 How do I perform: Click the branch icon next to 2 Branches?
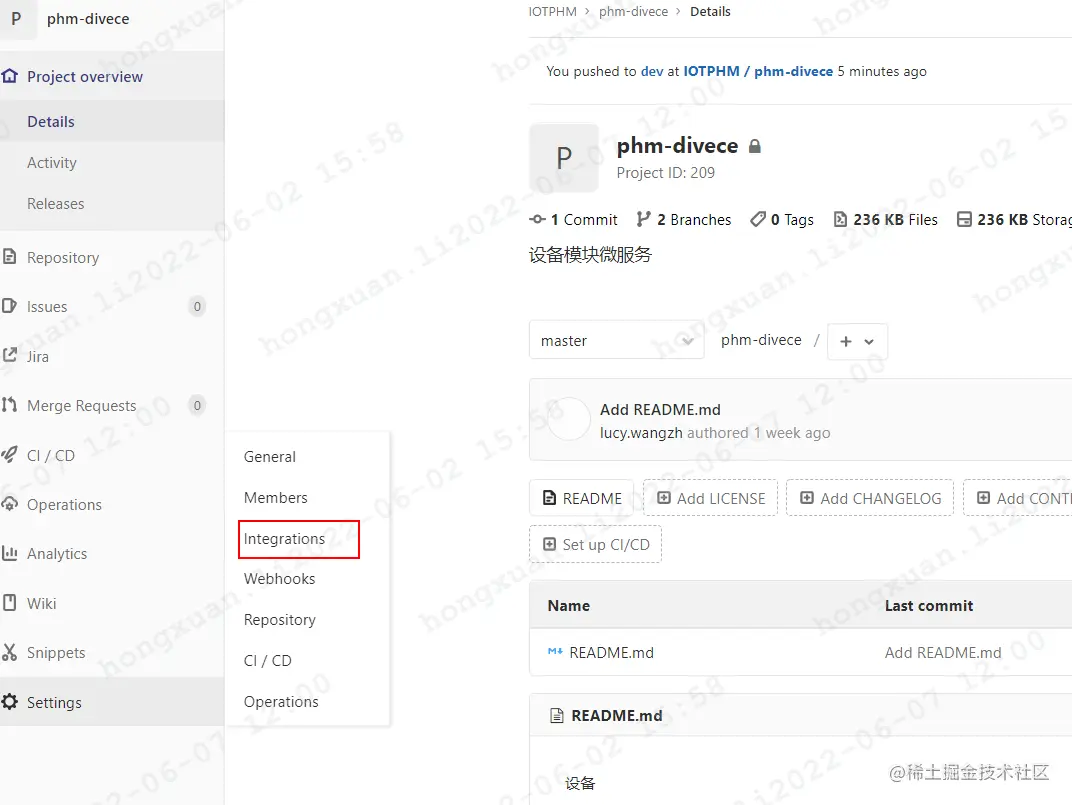coord(643,219)
